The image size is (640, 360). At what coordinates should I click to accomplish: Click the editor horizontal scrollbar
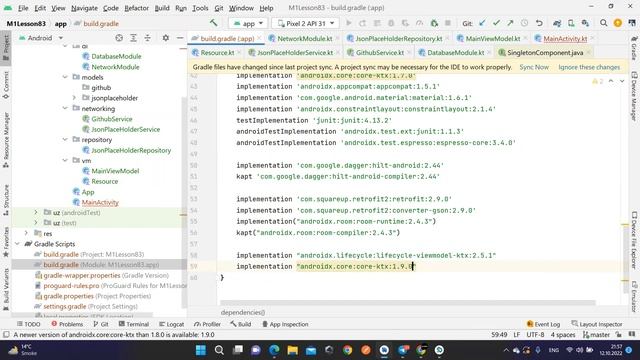pyautogui.click(x=407, y=302)
